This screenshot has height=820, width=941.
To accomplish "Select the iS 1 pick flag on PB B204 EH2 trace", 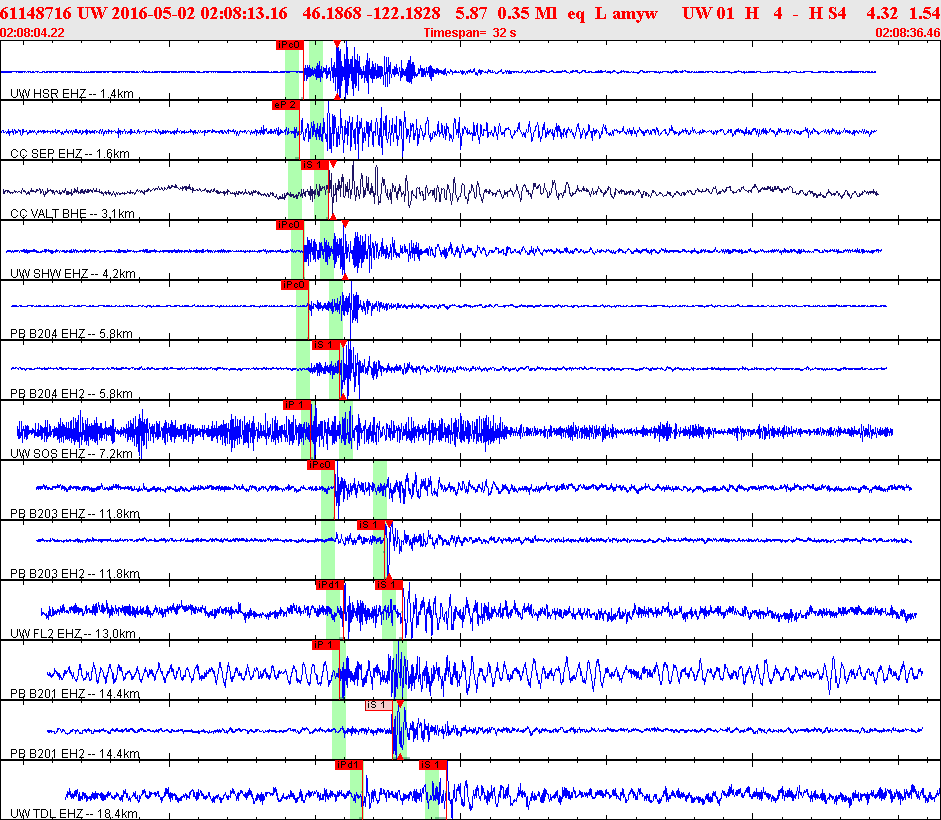I will [x=325, y=345].
